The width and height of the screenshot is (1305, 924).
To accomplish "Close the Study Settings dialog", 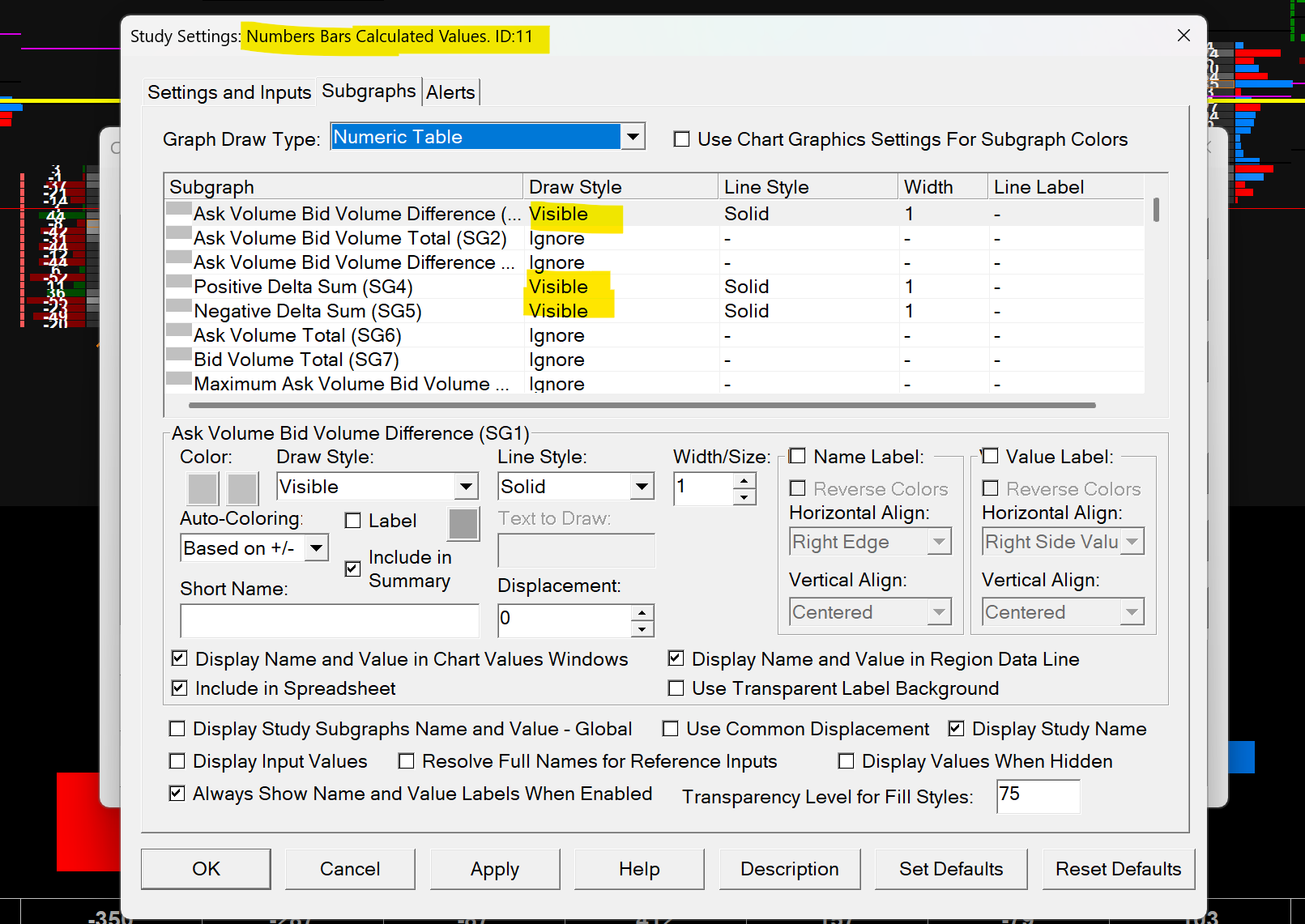I will tap(1183, 36).
